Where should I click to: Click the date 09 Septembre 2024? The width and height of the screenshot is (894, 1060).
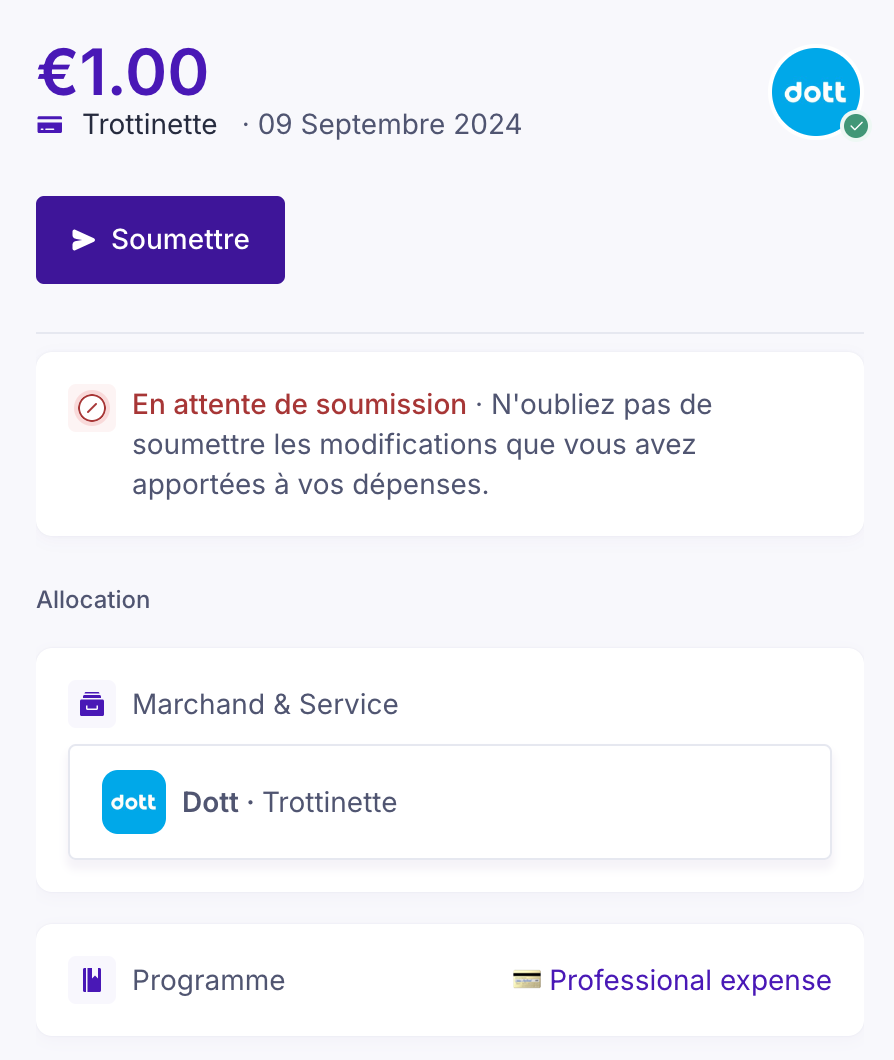pos(389,125)
